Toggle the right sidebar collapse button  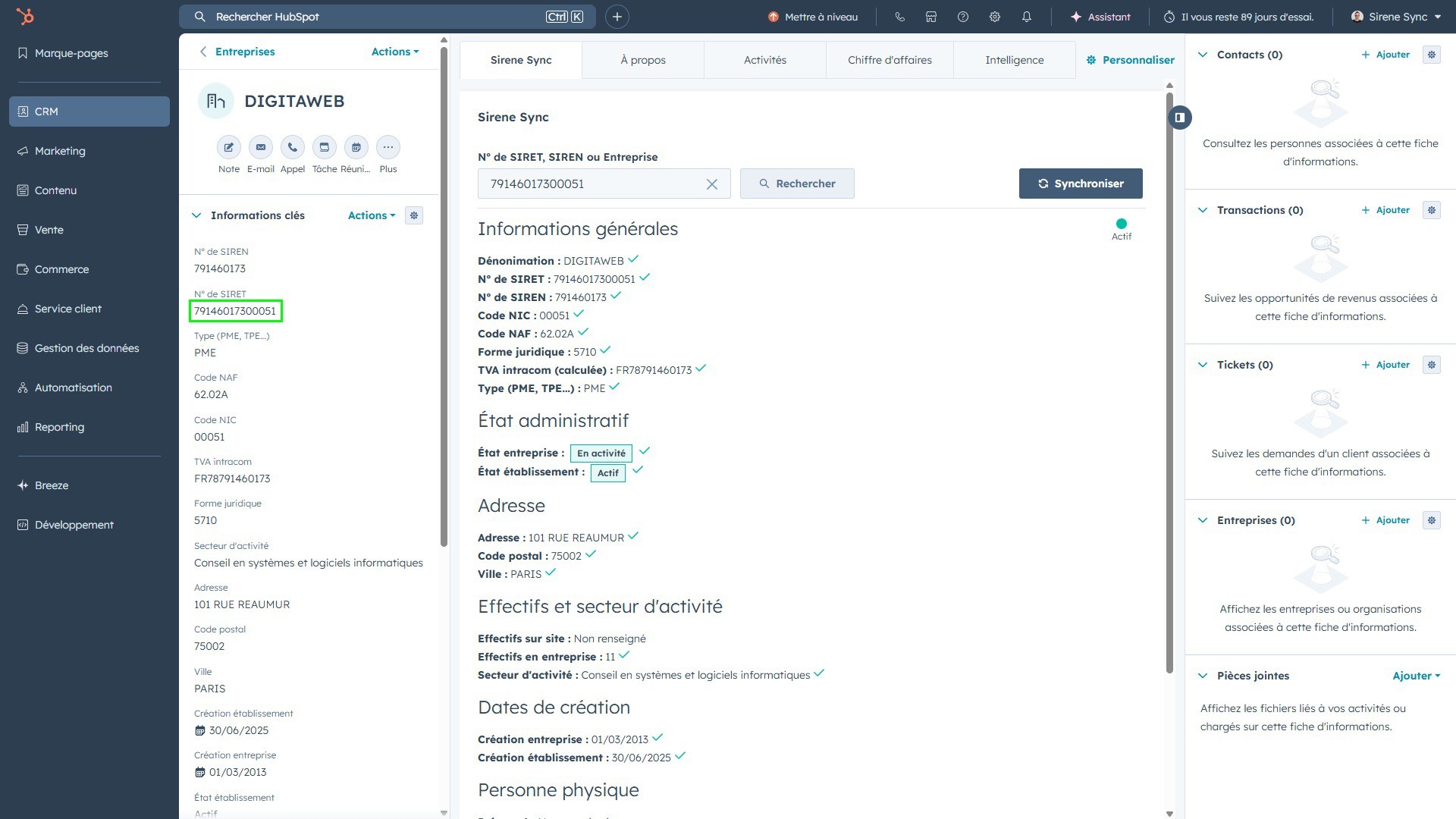[x=1180, y=118]
